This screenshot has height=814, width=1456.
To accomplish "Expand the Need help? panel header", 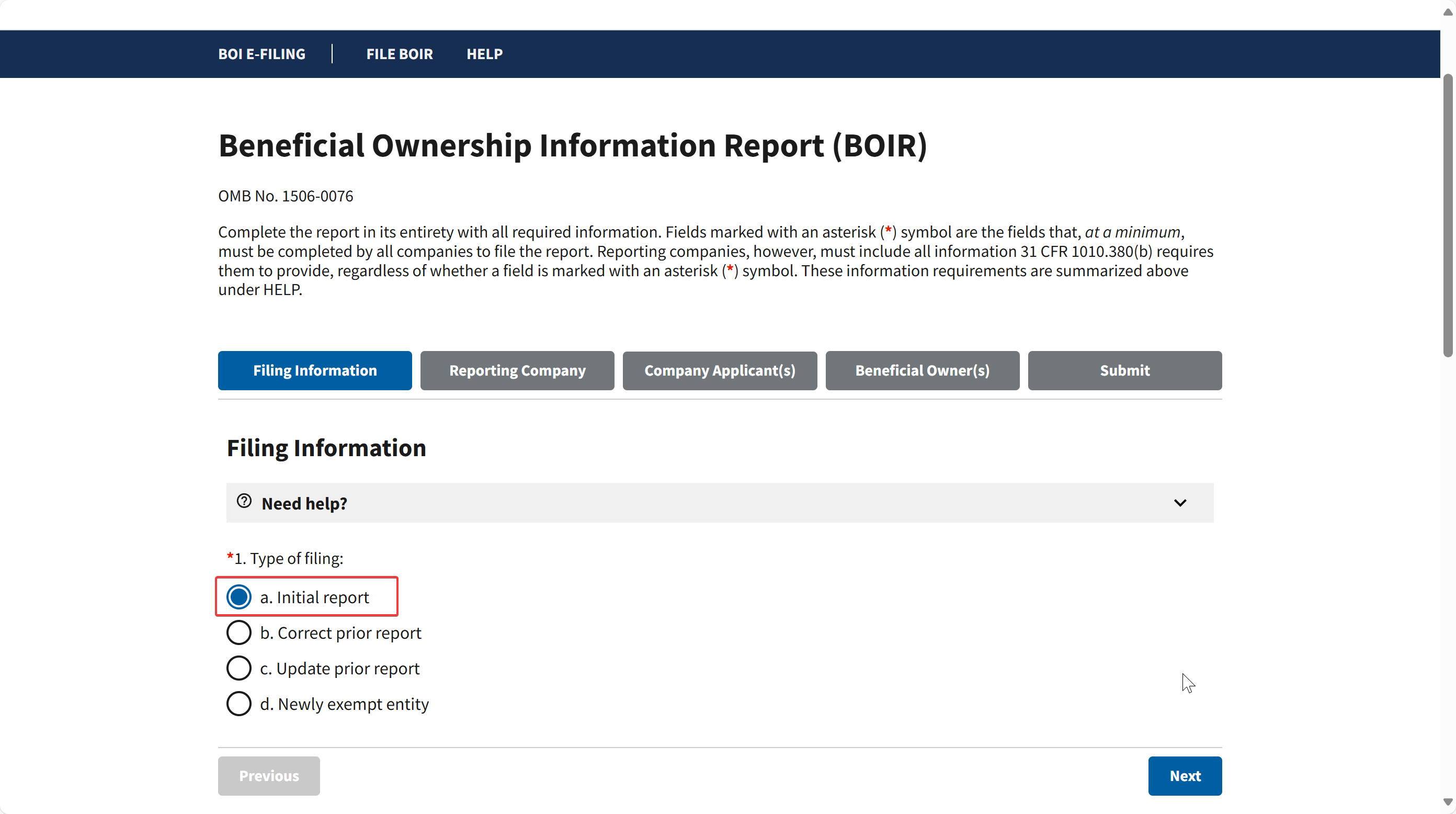I will 720,503.
